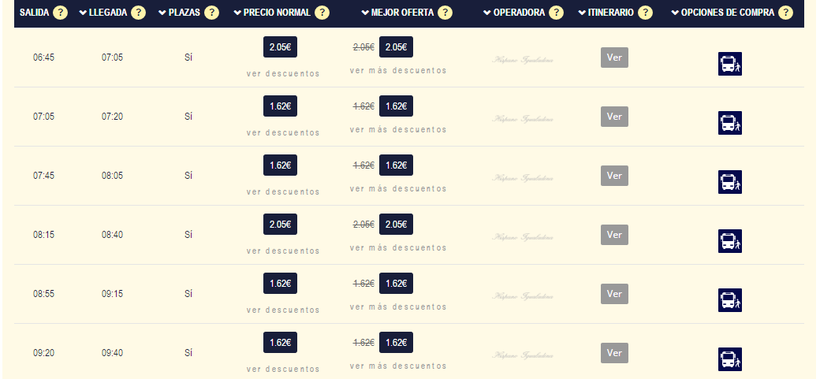Select the 1.62€ best offer at 09:20
The image size is (820, 379).
(396, 342)
